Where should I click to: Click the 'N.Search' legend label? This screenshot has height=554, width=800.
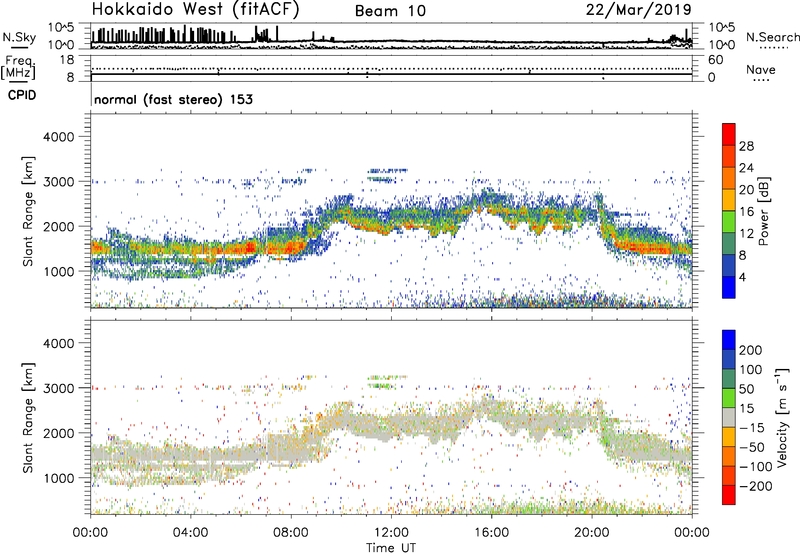[x=772, y=37]
